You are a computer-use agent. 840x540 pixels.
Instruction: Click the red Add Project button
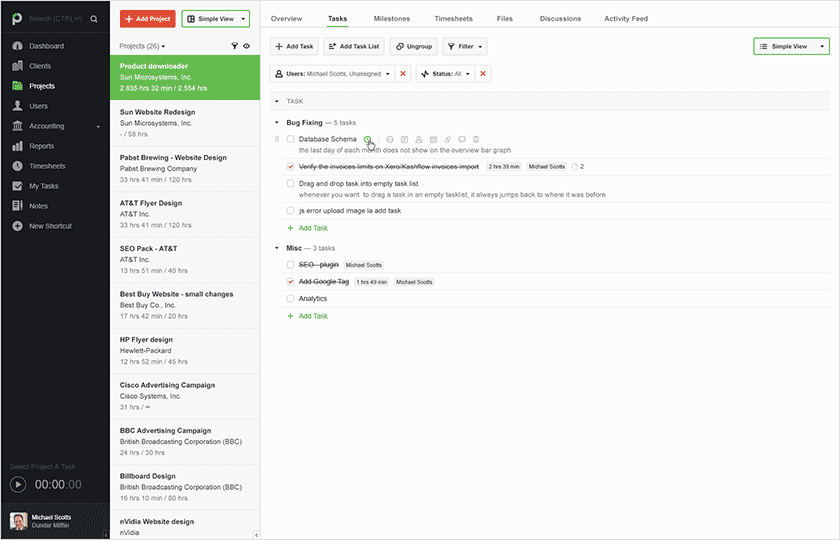[x=146, y=19]
